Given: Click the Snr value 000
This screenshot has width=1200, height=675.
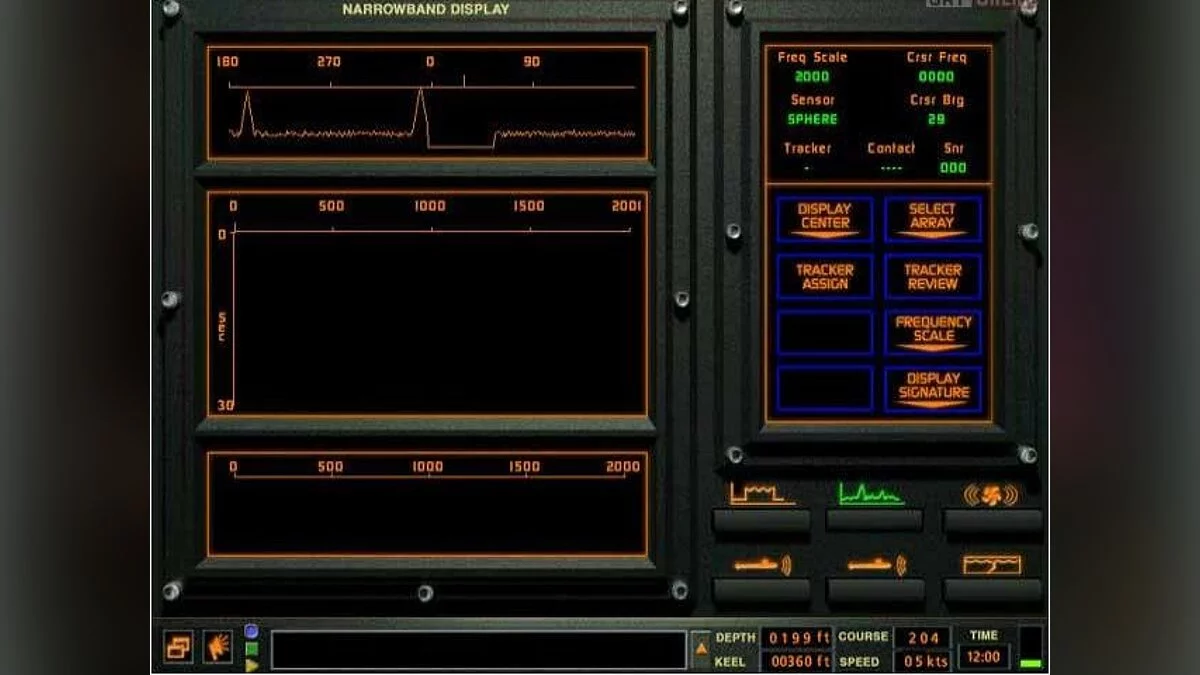Looking at the screenshot, I should pyautogui.click(x=953, y=168).
